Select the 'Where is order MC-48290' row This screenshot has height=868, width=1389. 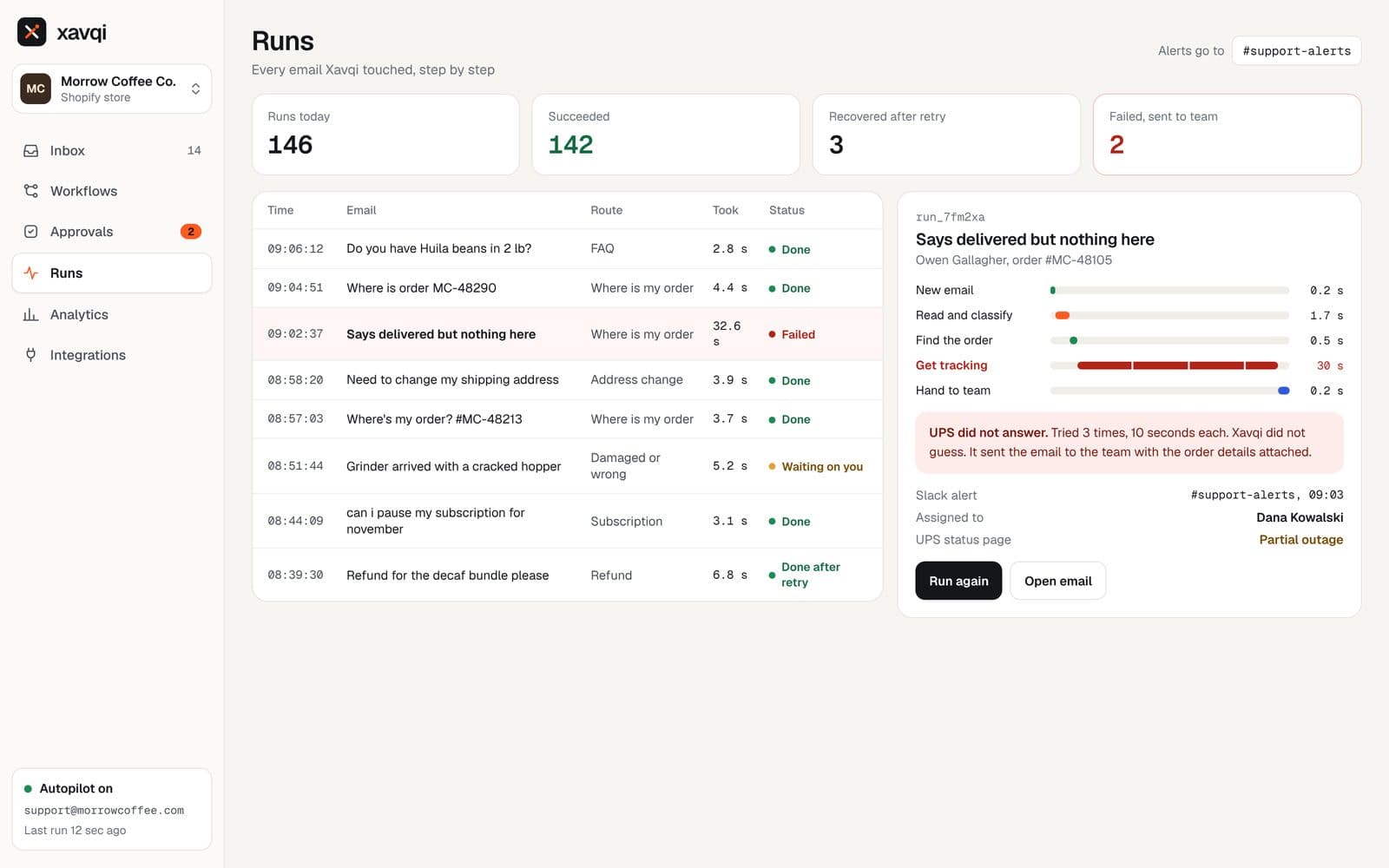[567, 288]
